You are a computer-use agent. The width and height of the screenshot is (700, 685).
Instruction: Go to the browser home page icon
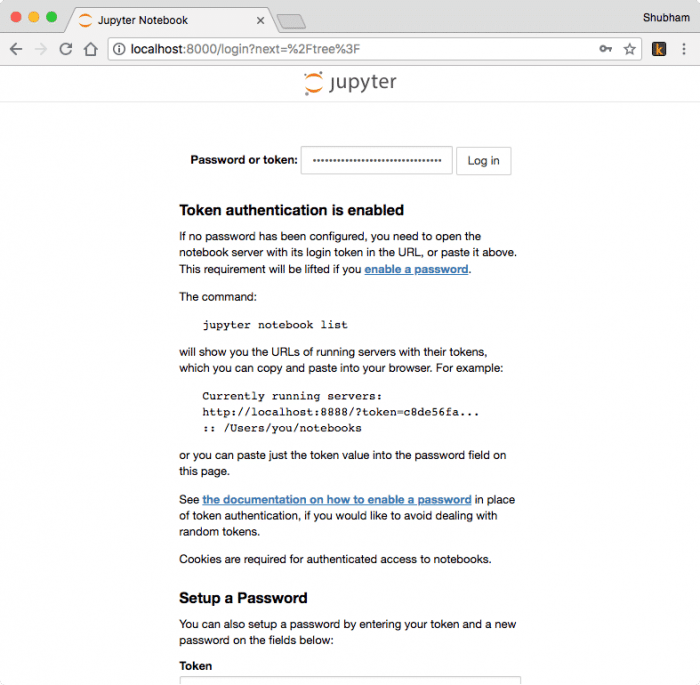[91, 49]
